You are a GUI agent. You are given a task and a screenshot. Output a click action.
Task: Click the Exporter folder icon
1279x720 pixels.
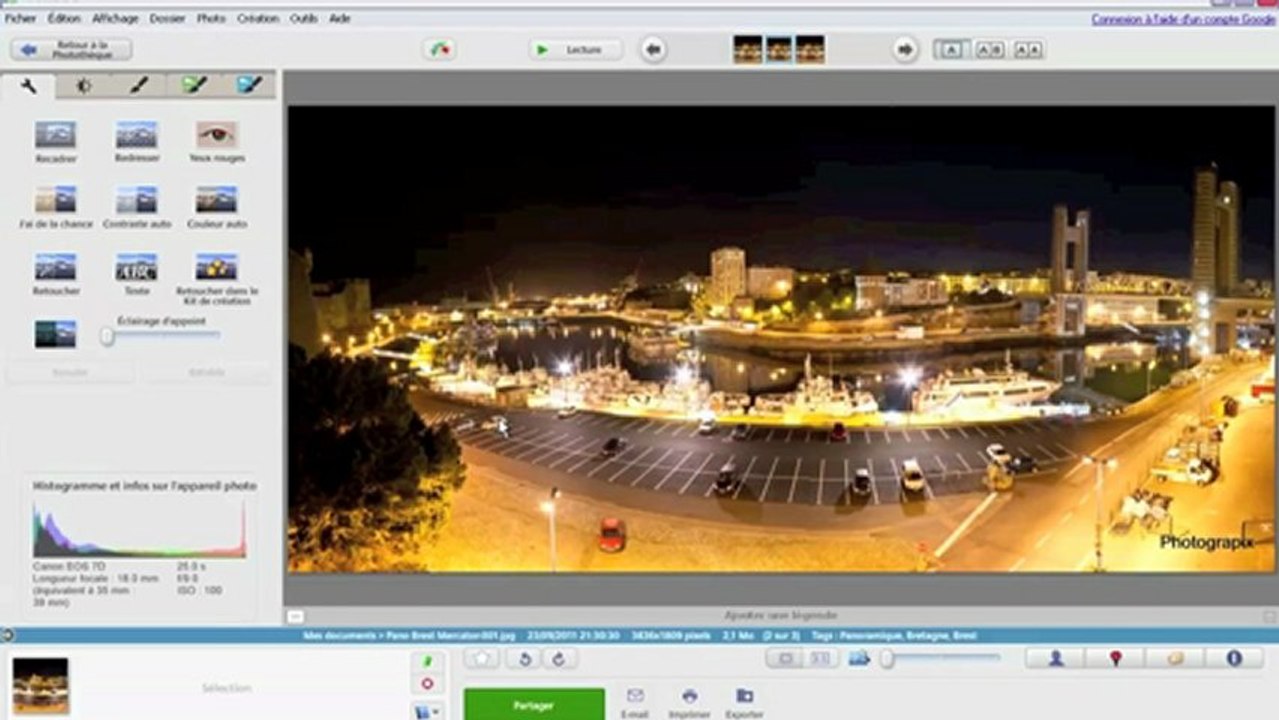coord(744,696)
